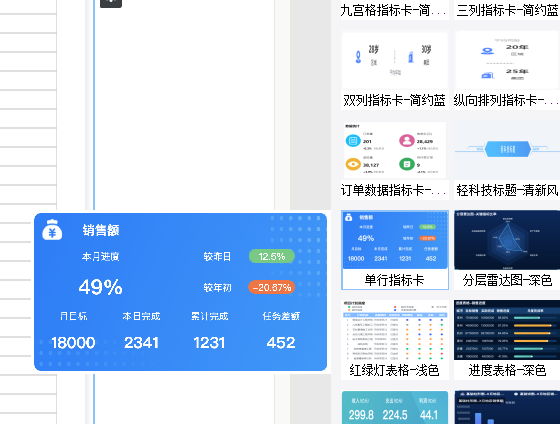
Task: Click the 49% progress value
Action: click(100, 287)
